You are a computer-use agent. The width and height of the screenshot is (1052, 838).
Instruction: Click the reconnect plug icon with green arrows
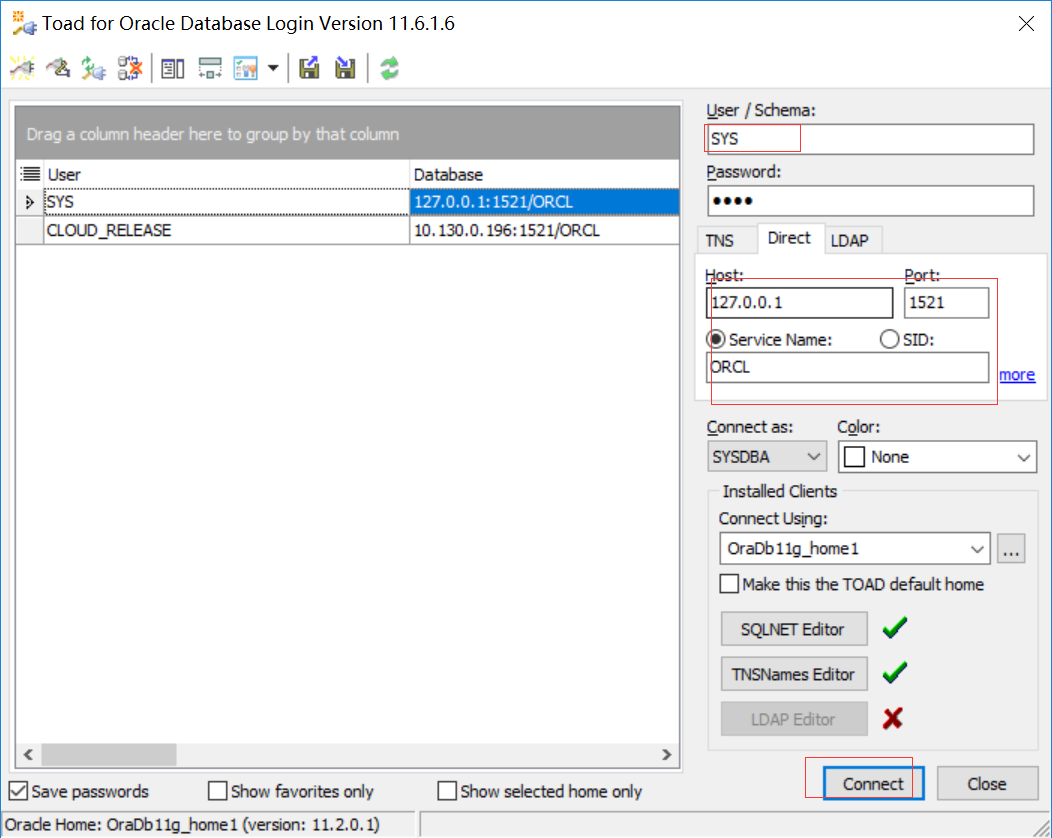tap(93, 68)
